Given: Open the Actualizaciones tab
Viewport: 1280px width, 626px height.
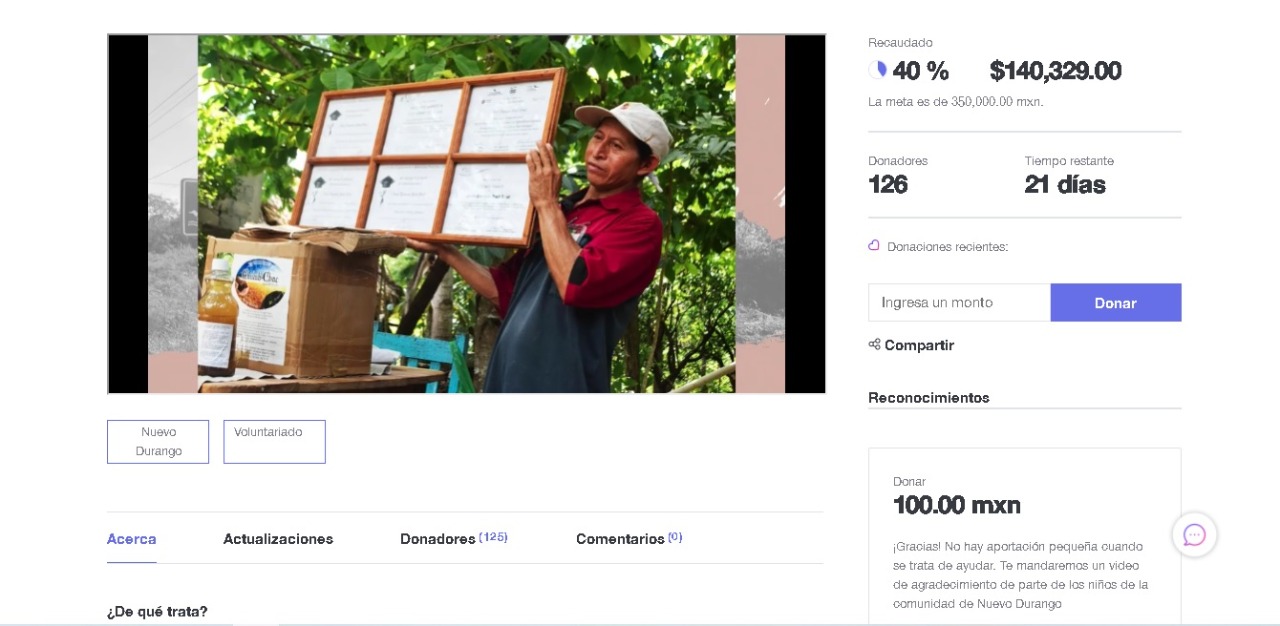Looking at the screenshot, I should click(278, 539).
